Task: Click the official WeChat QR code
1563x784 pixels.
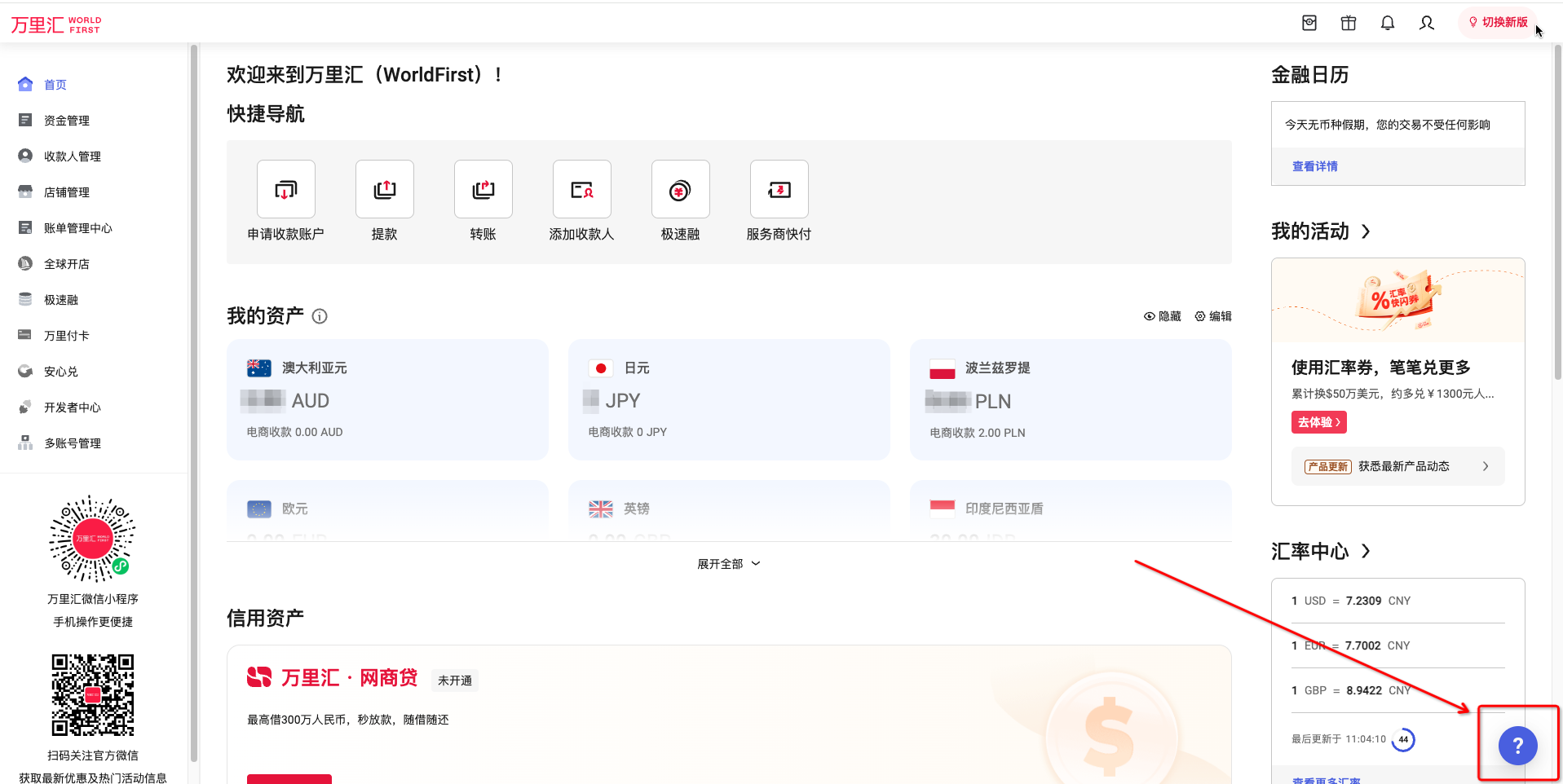Action: [93, 695]
